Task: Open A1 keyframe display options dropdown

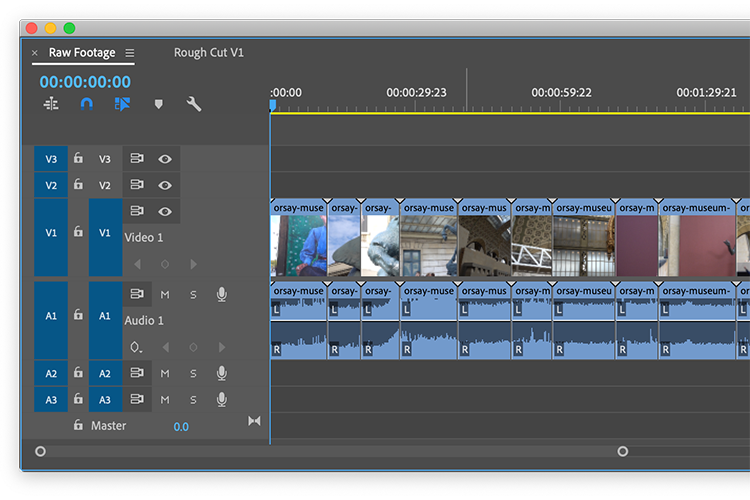Action: pos(136,348)
